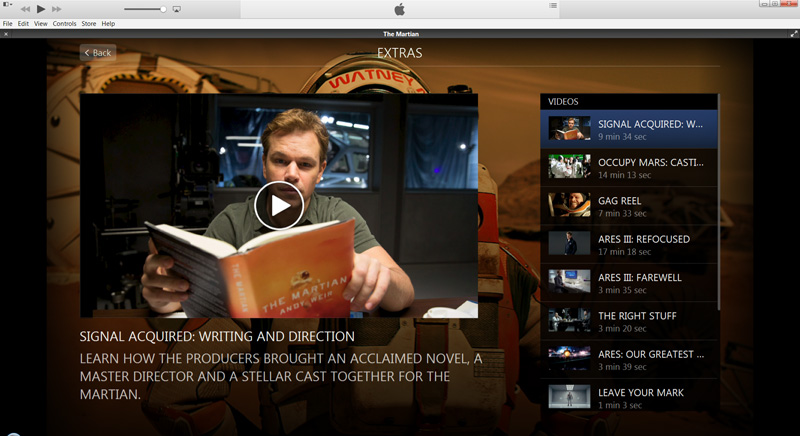The image size is (800, 436).
Task: Click 'ARES: OUR GREATEST ...' title
Action: [x=651, y=354]
